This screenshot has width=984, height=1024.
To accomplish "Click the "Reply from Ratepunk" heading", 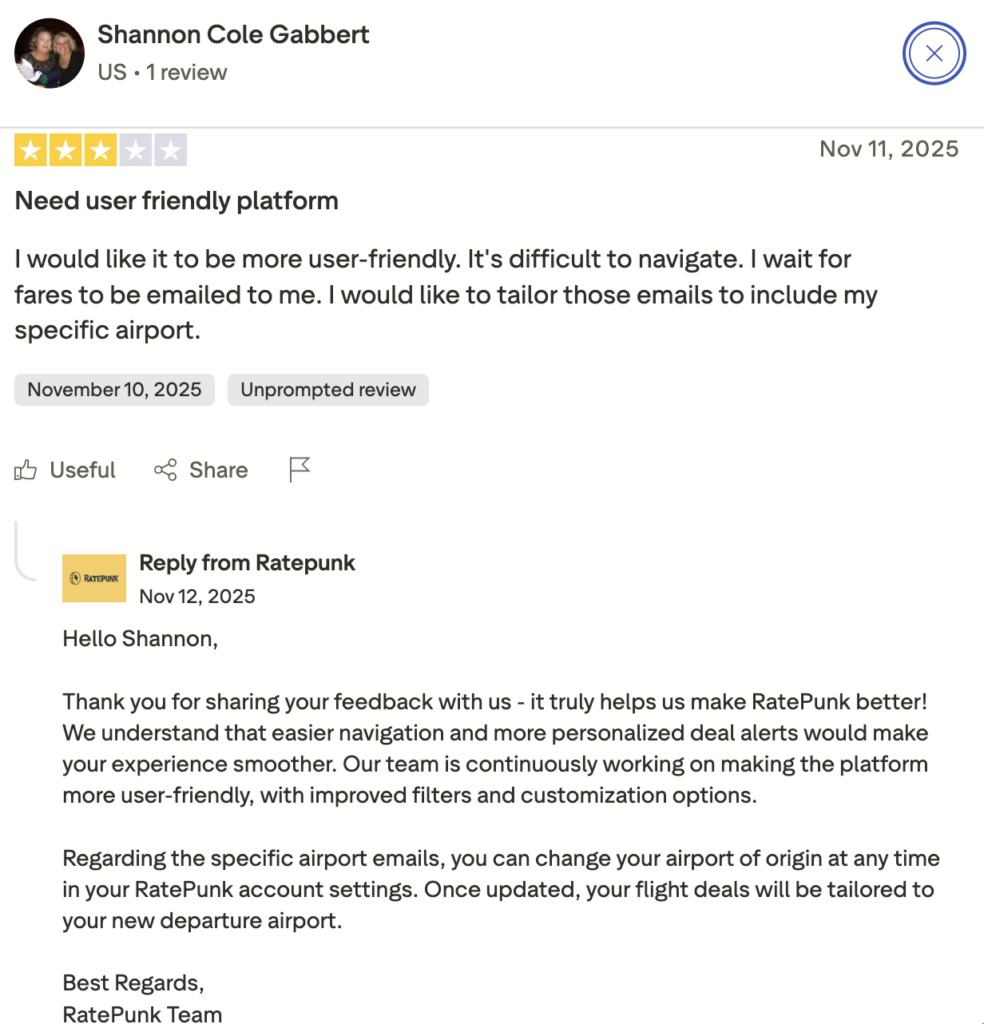I will (247, 563).
